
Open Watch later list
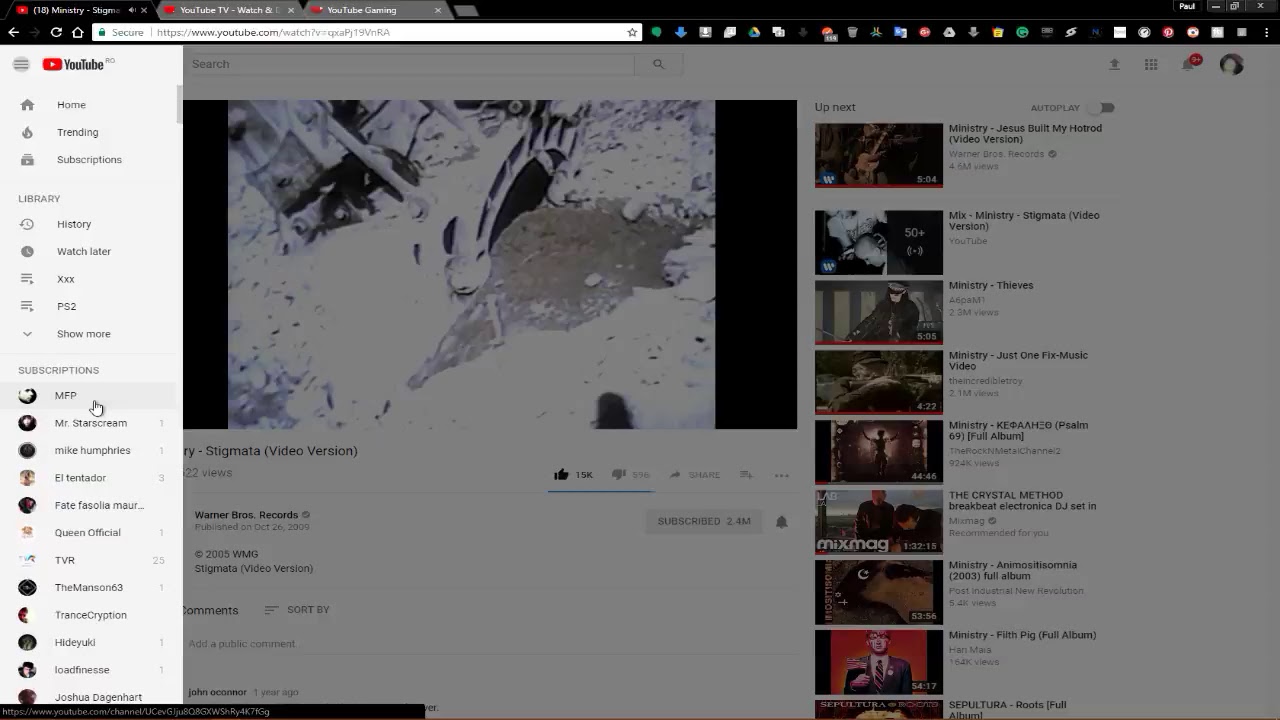pos(90,252)
